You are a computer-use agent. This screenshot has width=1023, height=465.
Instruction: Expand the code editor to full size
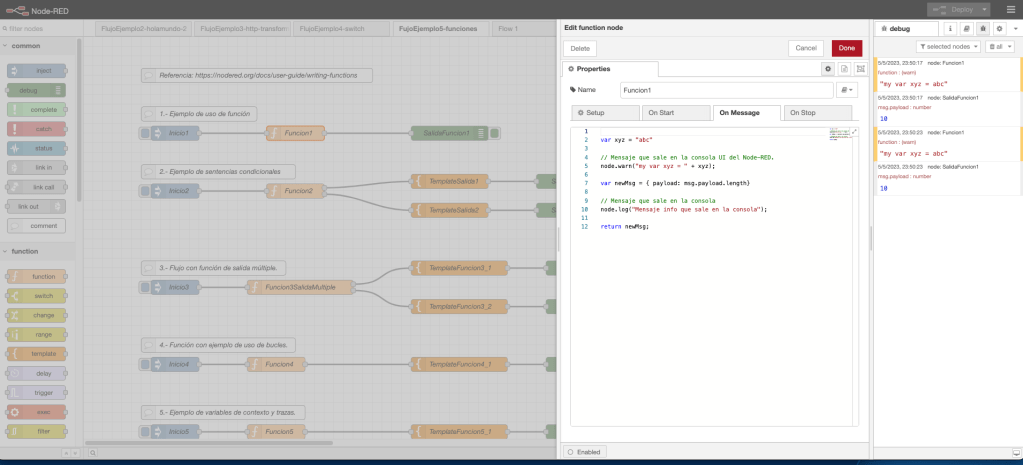pyautogui.click(x=855, y=132)
